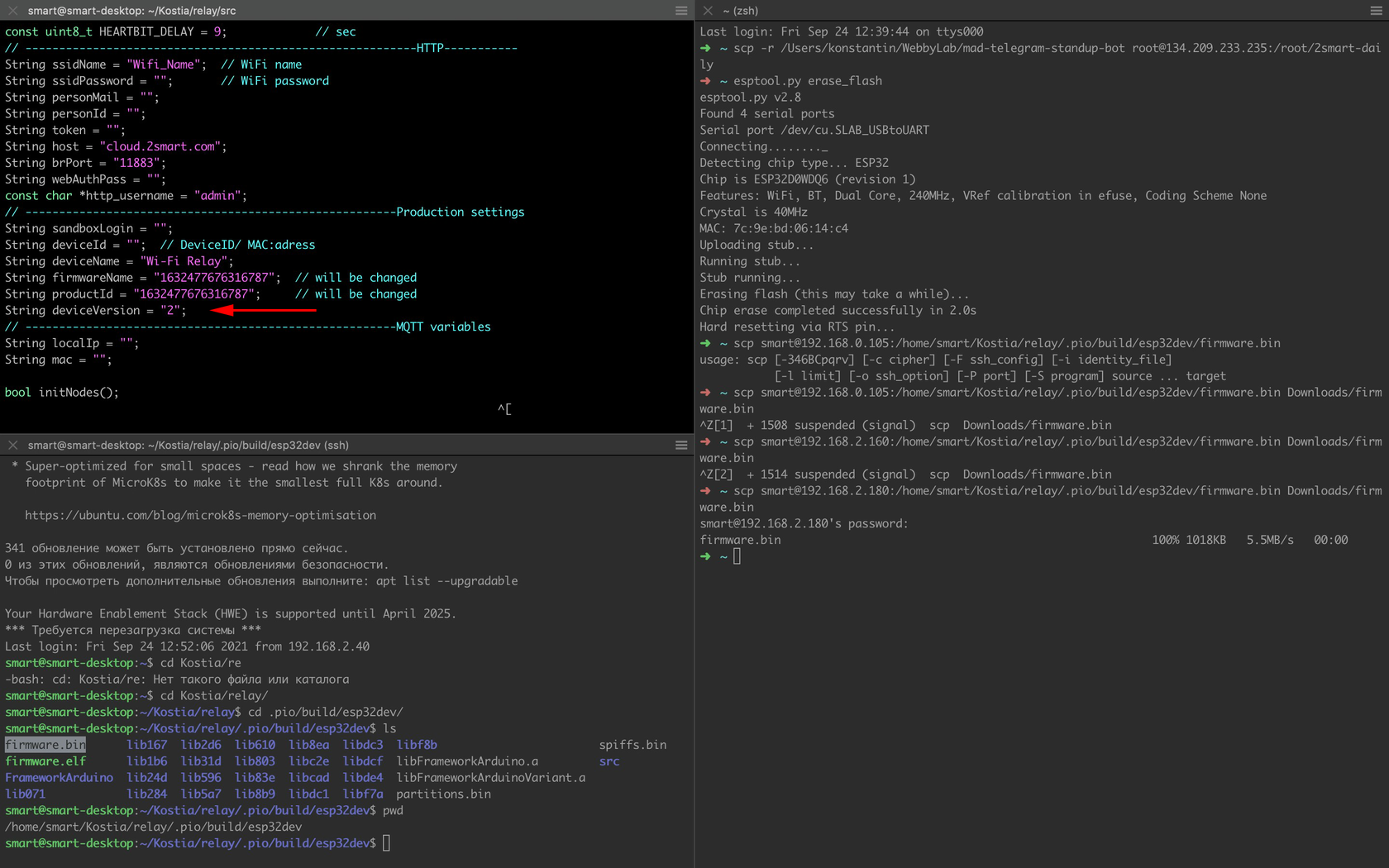Click lib071 in the ls listing

click(25, 794)
